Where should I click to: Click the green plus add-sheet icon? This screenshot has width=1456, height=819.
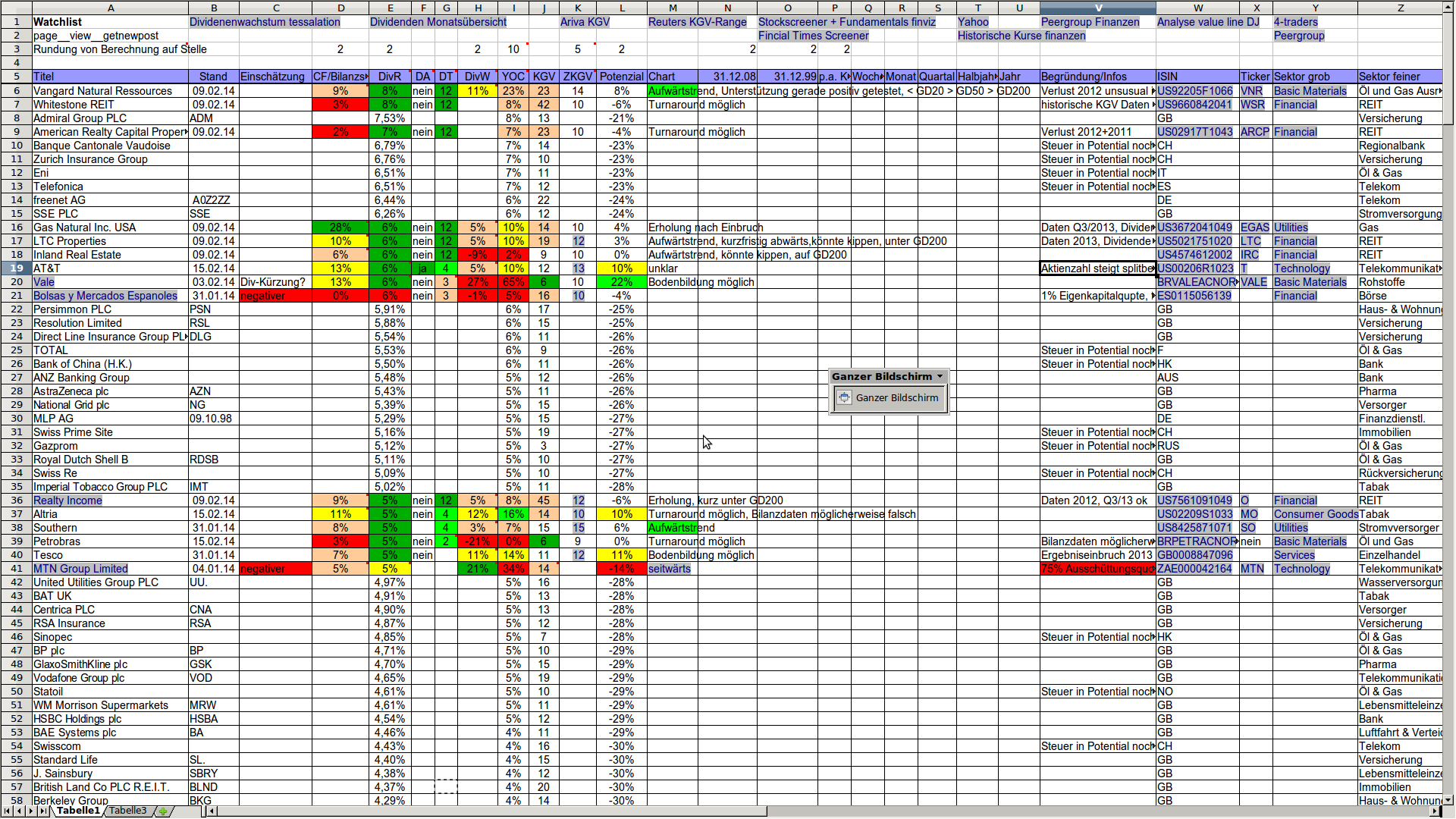162,811
